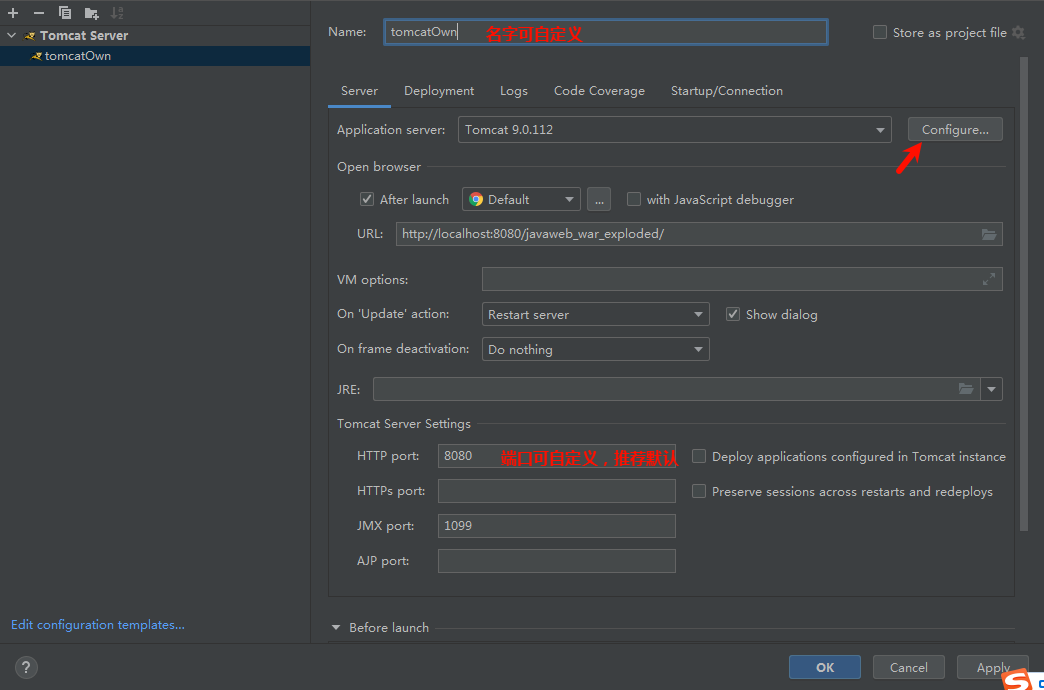Switch to the Server tab

pos(360,91)
